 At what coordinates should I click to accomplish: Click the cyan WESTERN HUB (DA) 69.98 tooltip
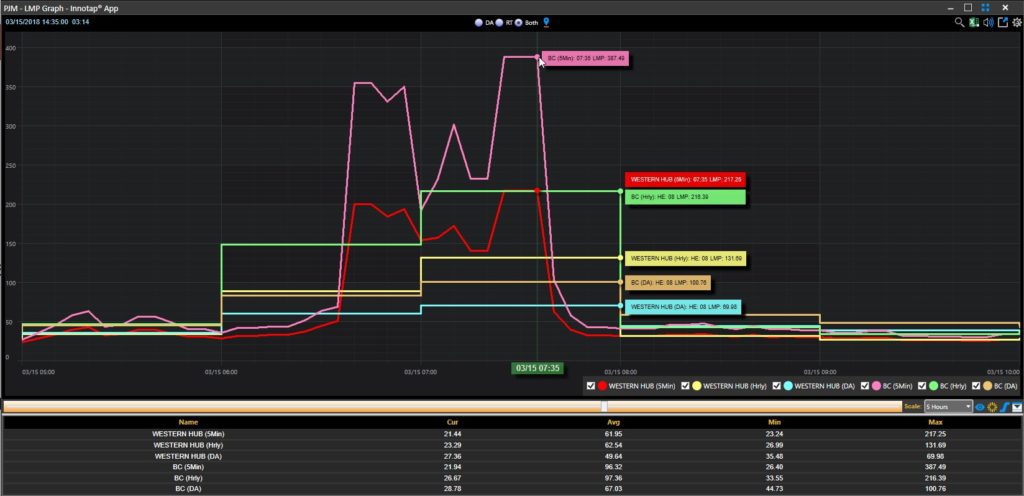(683, 307)
